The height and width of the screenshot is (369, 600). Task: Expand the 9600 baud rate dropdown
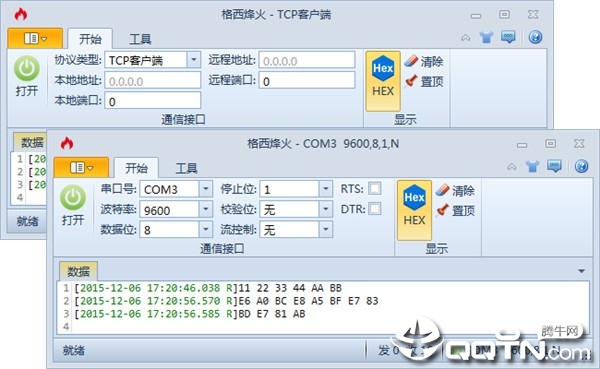click(x=205, y=209)
